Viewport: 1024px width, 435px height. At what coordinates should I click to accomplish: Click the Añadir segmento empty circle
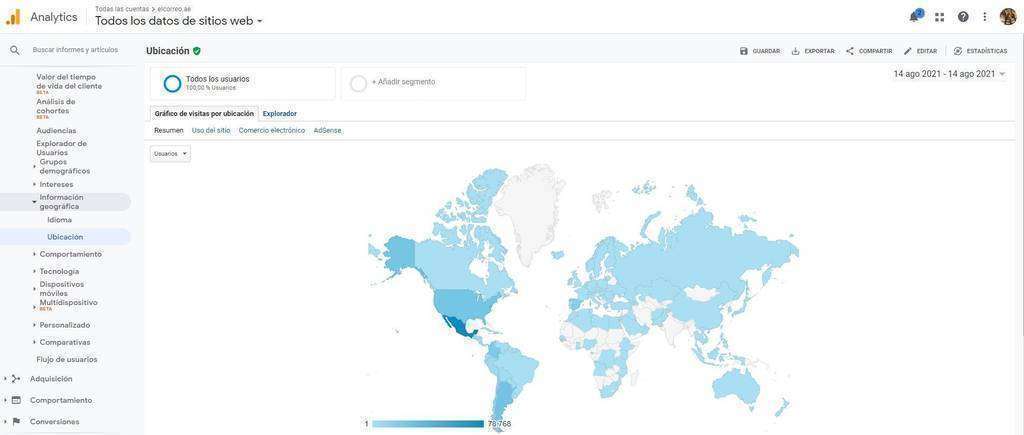pyautogui.click(x=358, y=83)
